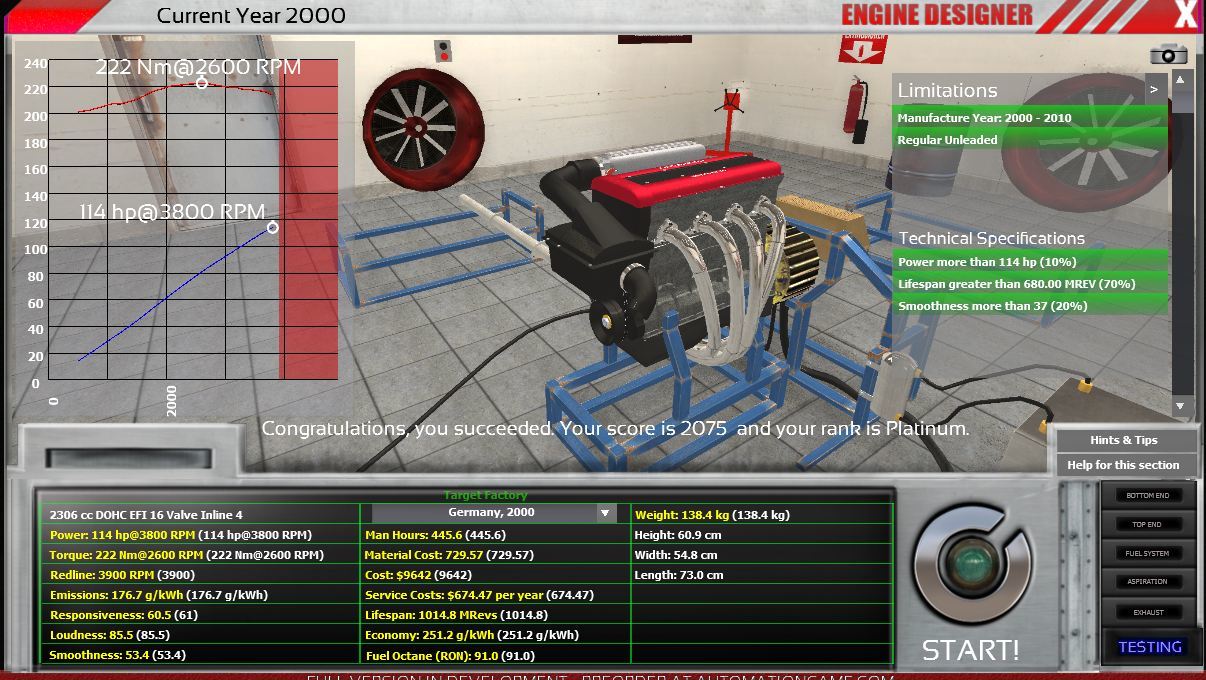Viewport: 1206px width, 680px height.
Task: Click the START! text label
Action: [x=970, y=650]
